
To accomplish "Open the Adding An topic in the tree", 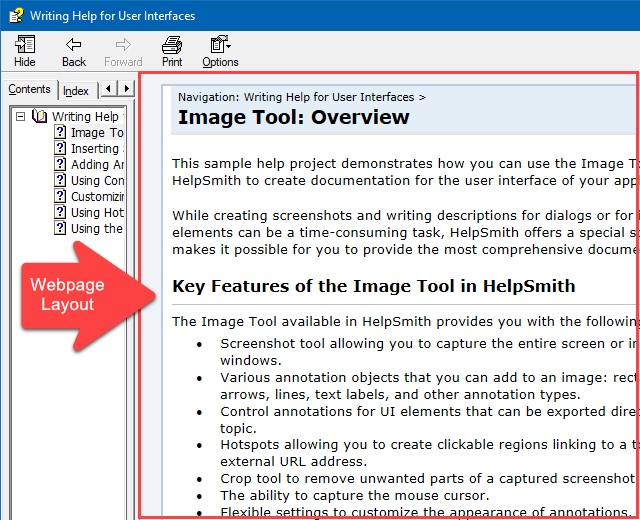I will point(97,164).
